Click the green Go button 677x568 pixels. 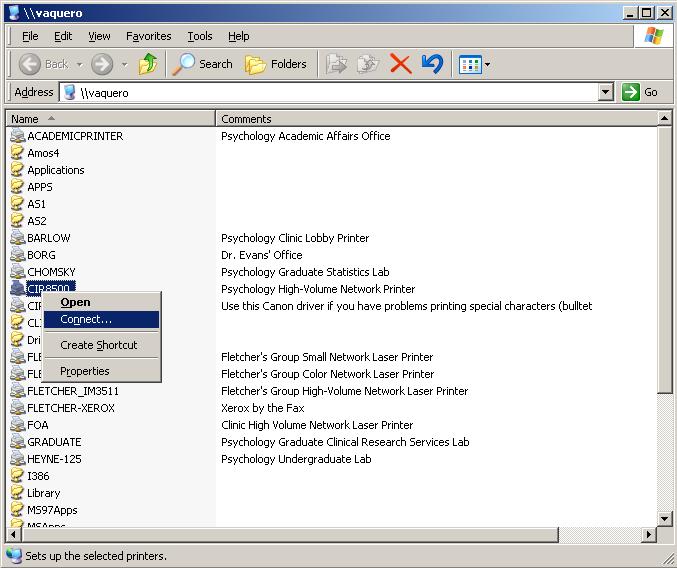click(640, 92)
